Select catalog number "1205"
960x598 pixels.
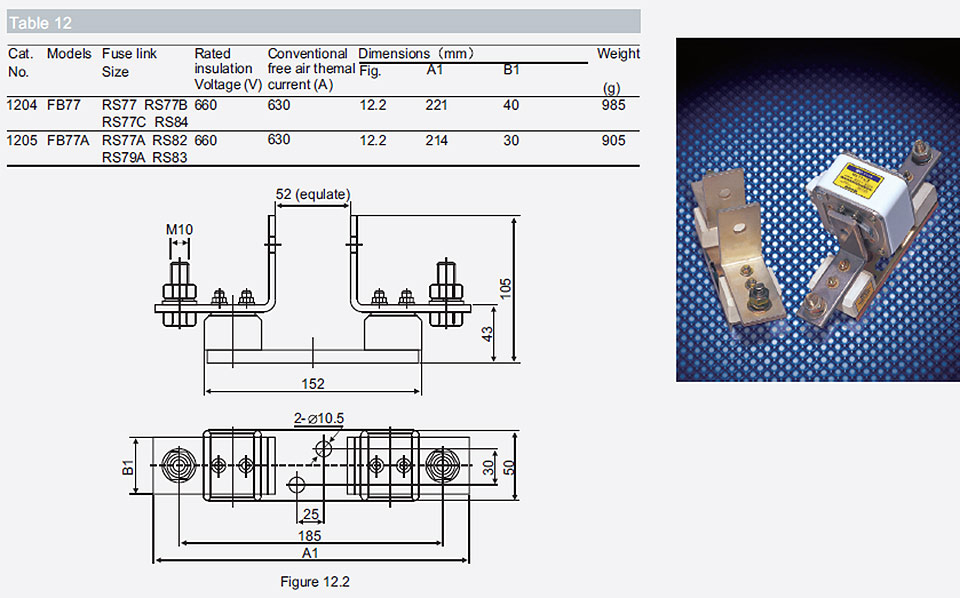[22, 141]
